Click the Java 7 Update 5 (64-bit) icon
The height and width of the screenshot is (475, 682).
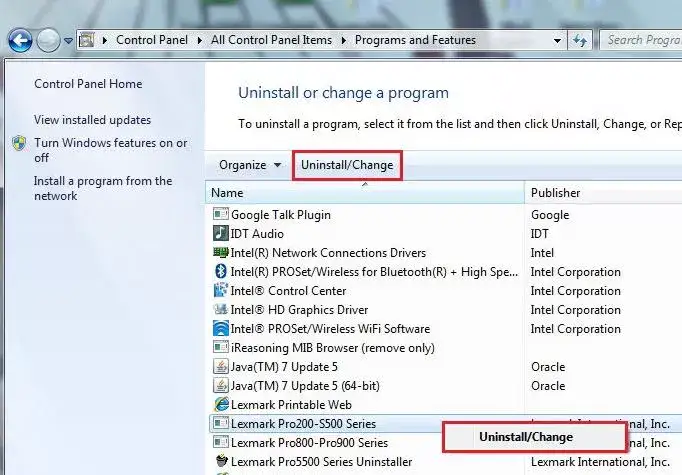221,385
